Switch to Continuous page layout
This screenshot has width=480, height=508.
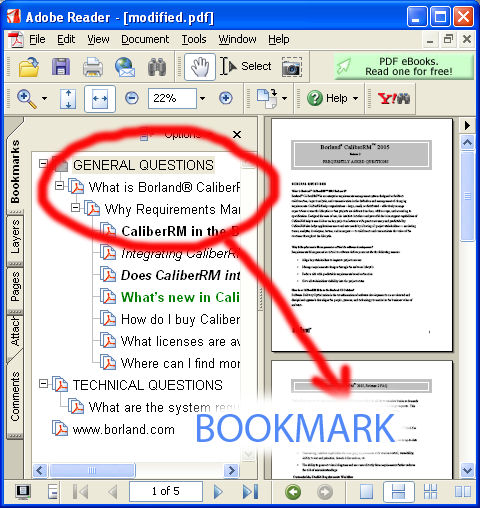[x=399, y=492]
